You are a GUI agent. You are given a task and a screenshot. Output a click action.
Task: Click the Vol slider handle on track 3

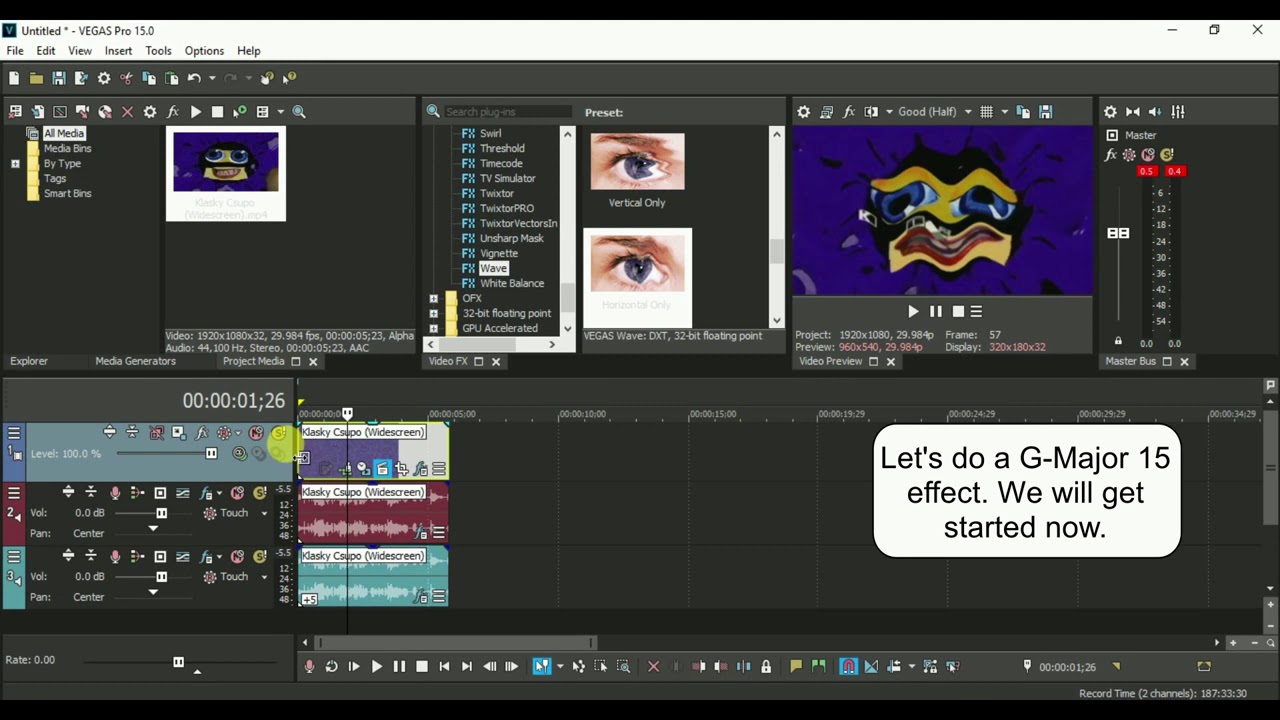coord(161,577)
